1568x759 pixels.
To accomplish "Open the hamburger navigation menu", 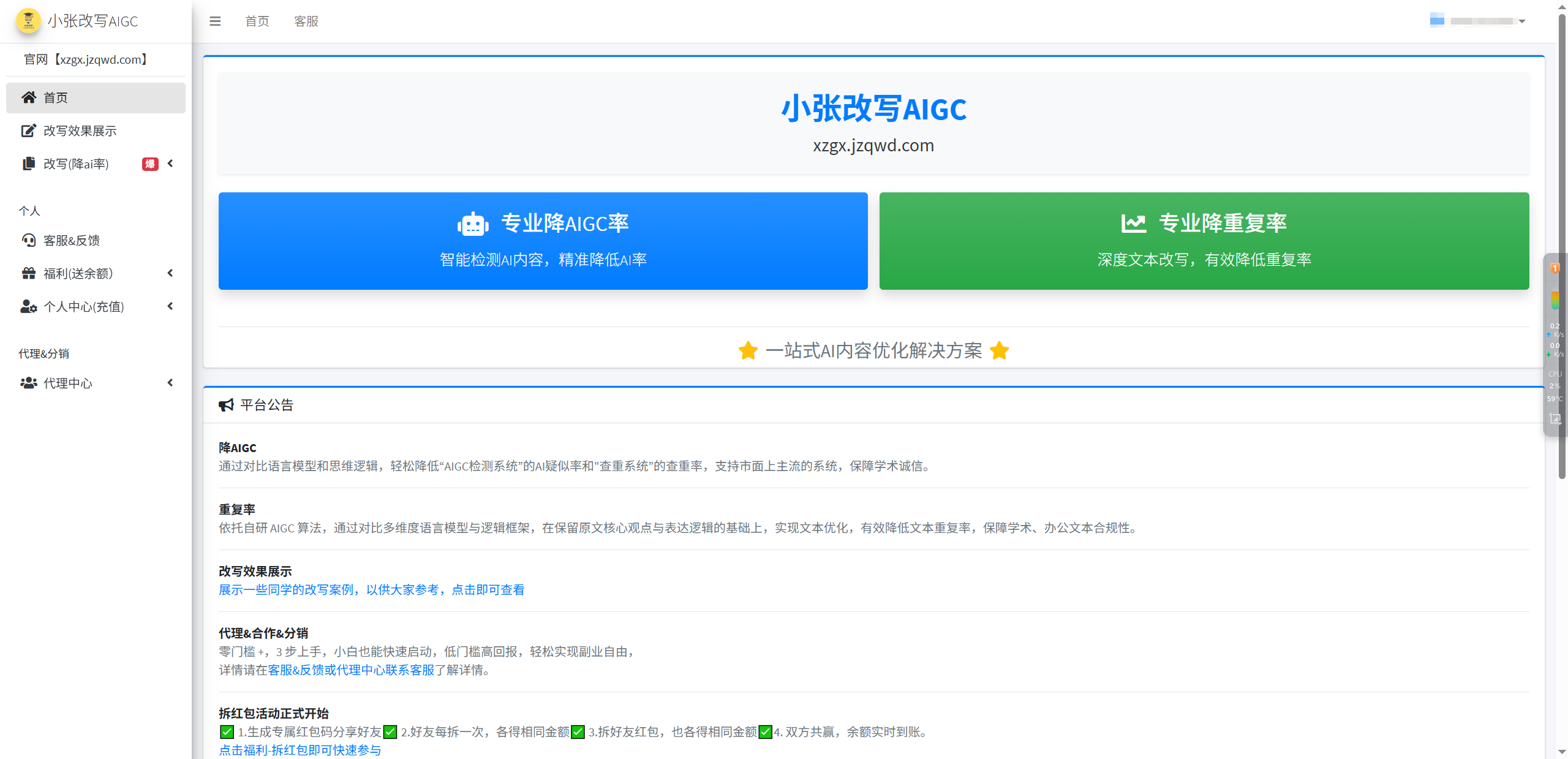I will pos(215,21).
